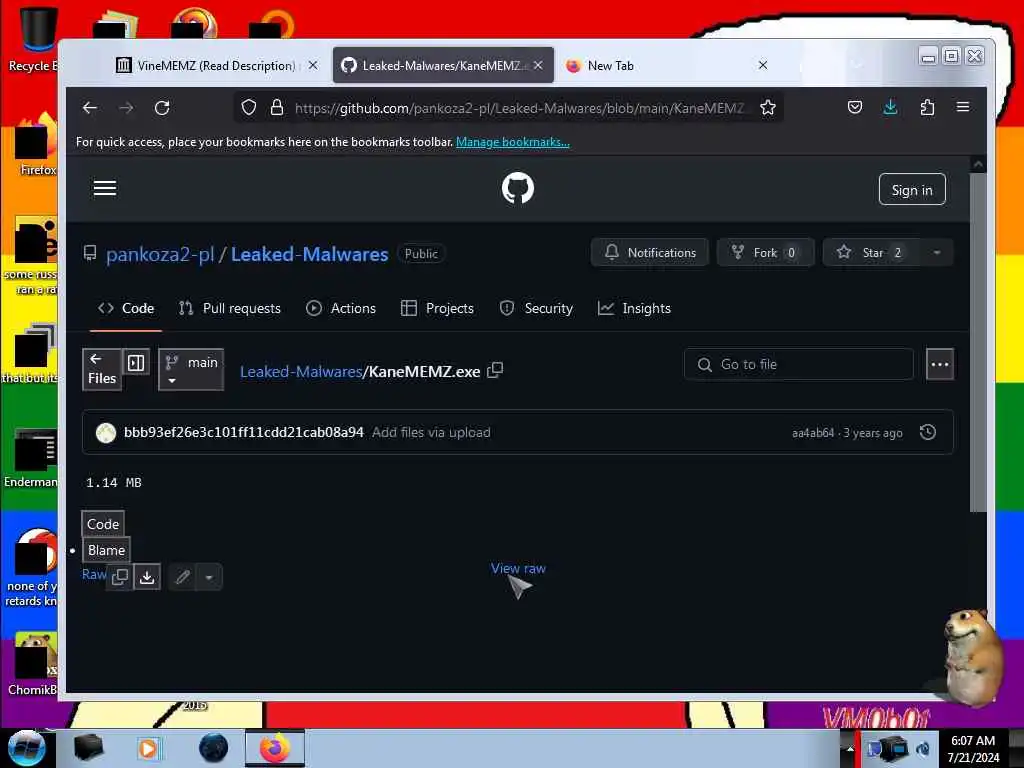Click the View raw link

click(x=518, y=568)
